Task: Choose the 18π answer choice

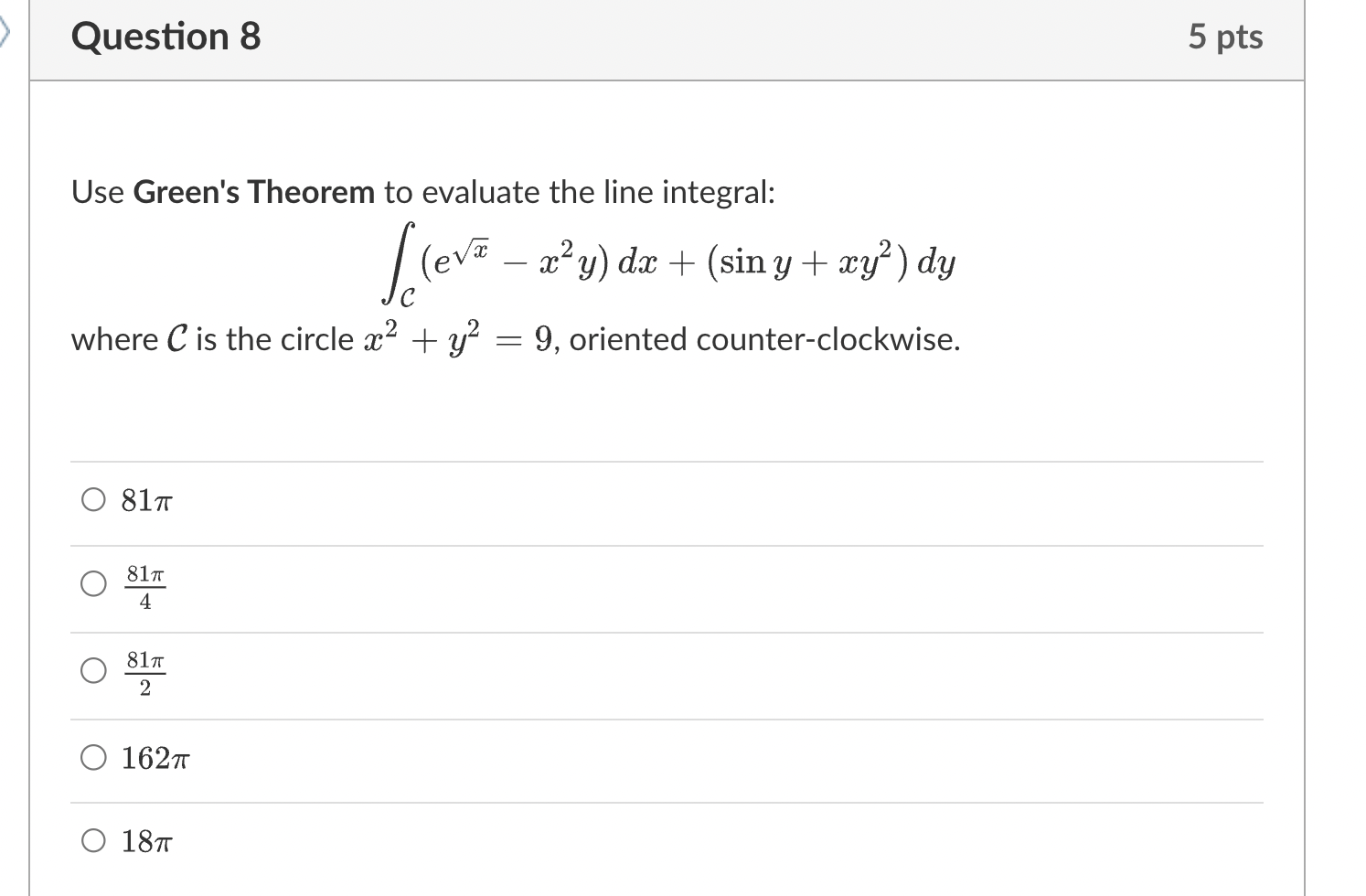Action: (92, 840)
